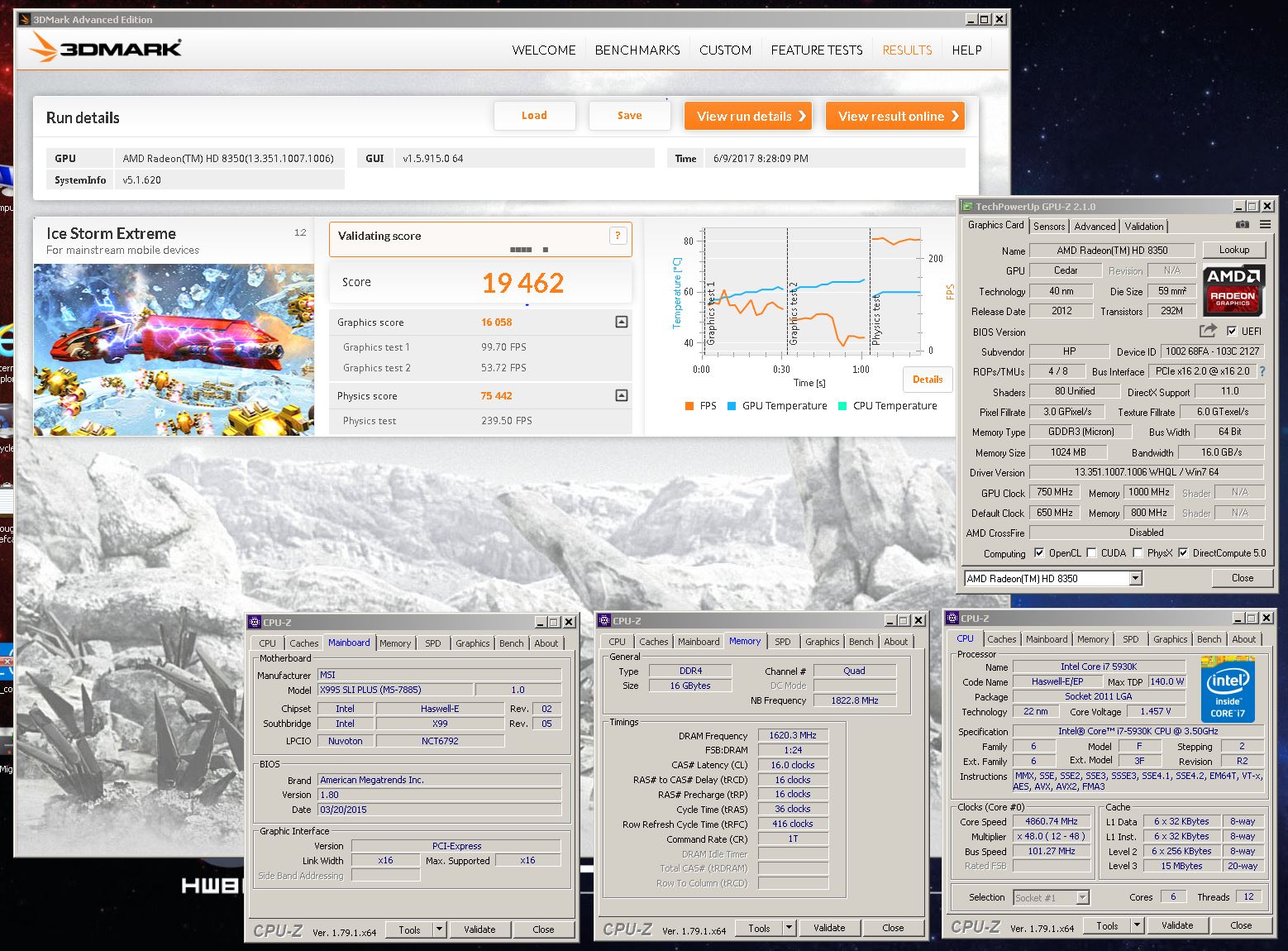This screenshot has height=951, width=1288.
Task: Click the Intel inside Core i7 logo
Action: point(1228,689)
